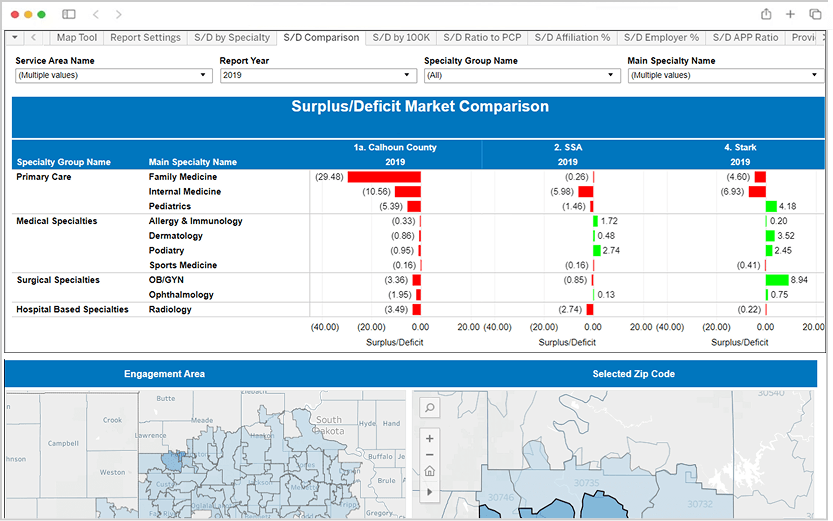Screen dimensions: 833x521
Task: Click the Calhoun Internal Medicine red bar
Action: 407,192
